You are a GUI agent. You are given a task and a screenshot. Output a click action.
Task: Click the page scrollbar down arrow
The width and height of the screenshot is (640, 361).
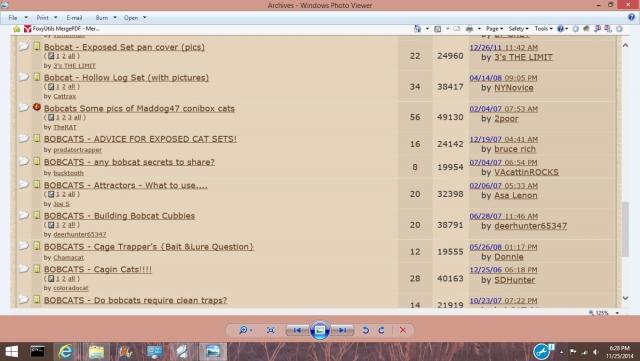(x=625, y=299)
